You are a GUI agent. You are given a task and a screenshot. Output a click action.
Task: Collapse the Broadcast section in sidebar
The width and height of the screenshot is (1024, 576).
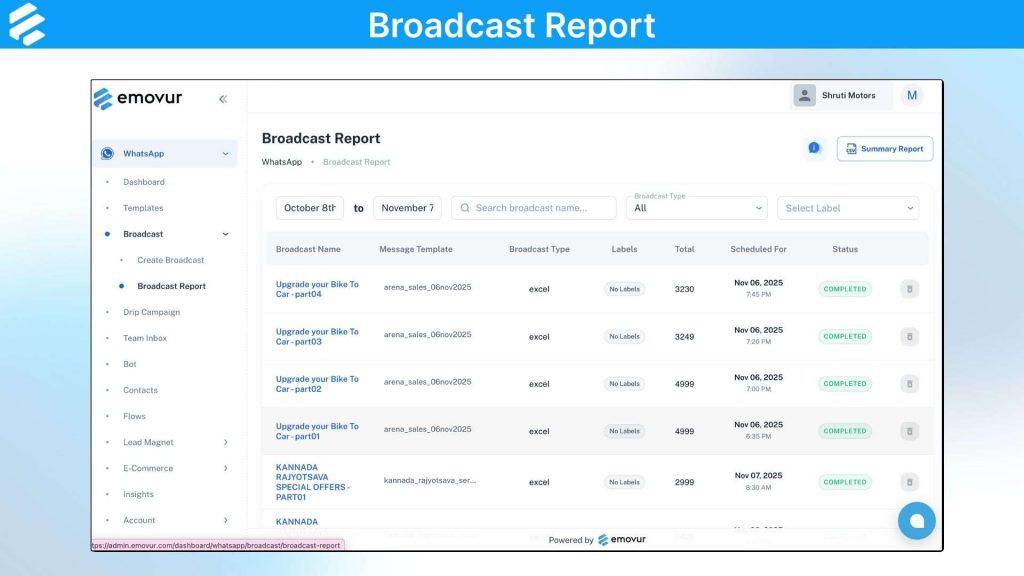(227, 233)
